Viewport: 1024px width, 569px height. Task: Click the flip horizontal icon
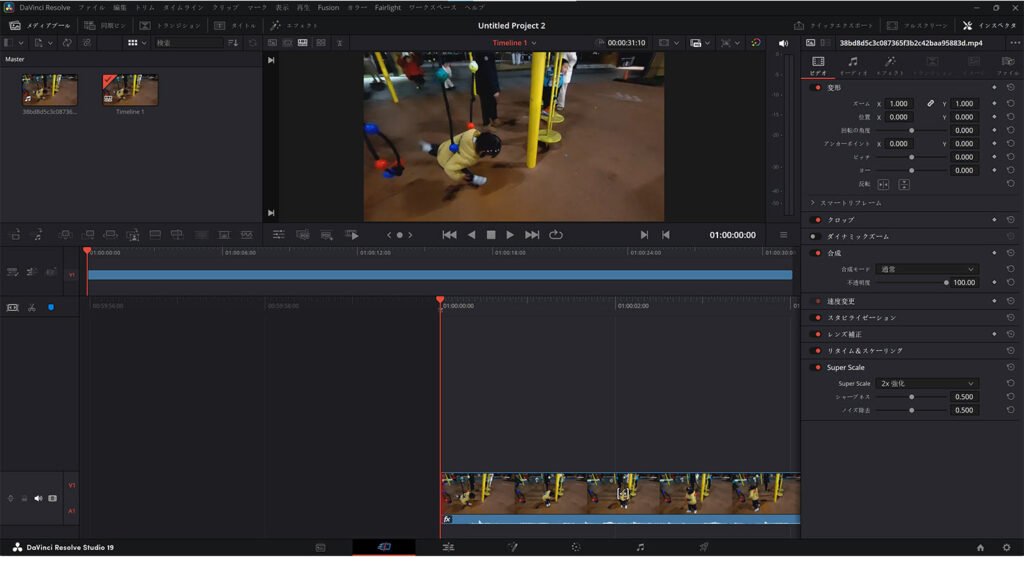[x=883, y=184]
